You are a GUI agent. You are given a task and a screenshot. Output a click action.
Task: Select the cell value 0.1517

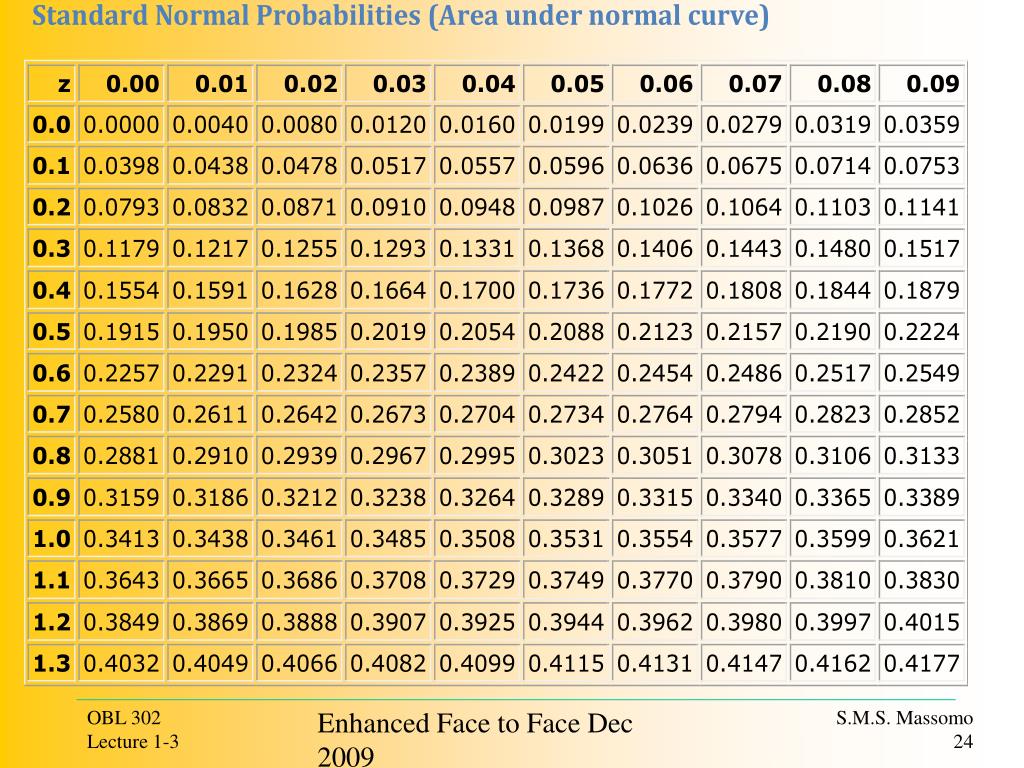coord(921,249)
